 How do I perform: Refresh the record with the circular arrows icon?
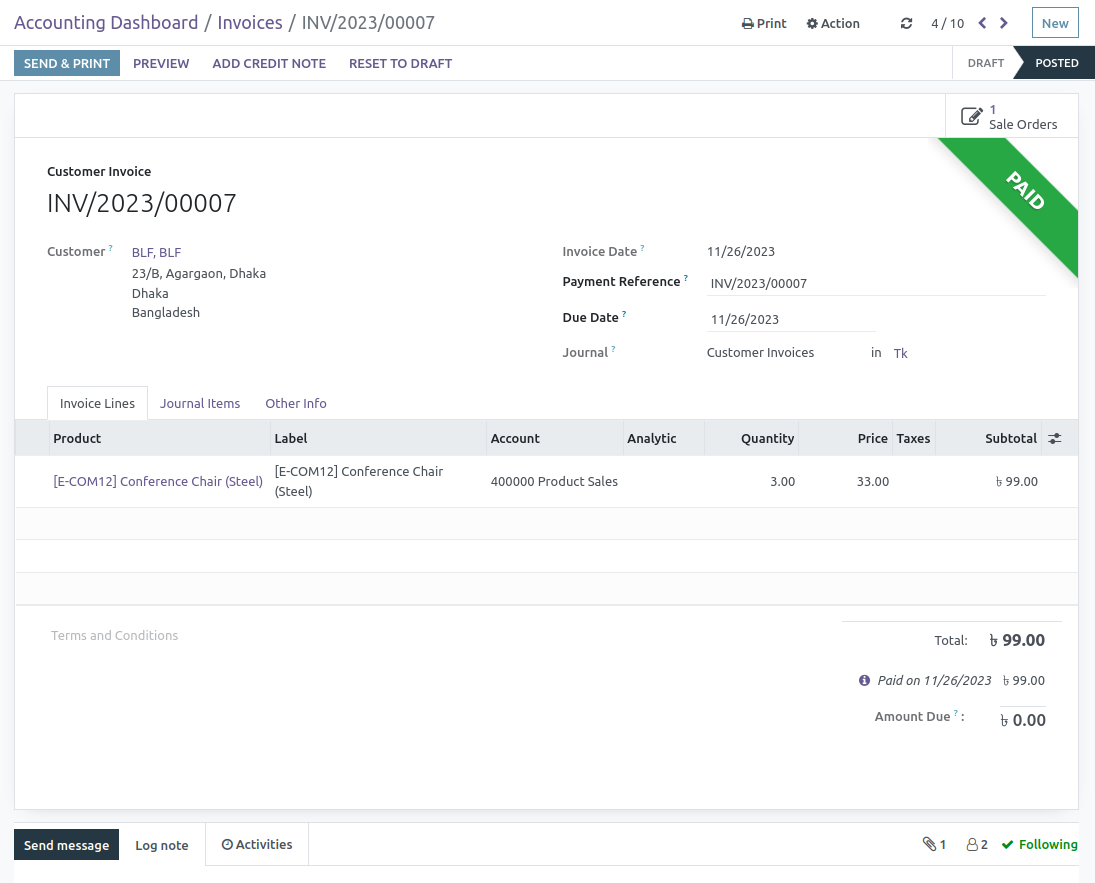click(x=907, y=23)
